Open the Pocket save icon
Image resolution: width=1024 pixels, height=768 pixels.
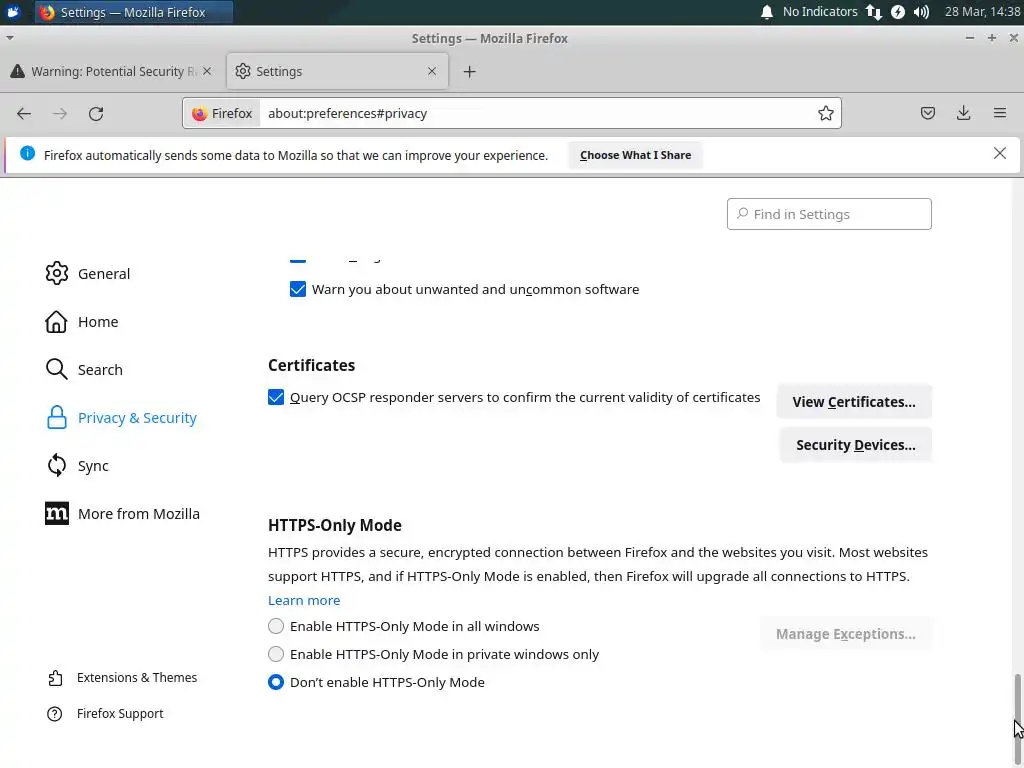coord(928,114)
